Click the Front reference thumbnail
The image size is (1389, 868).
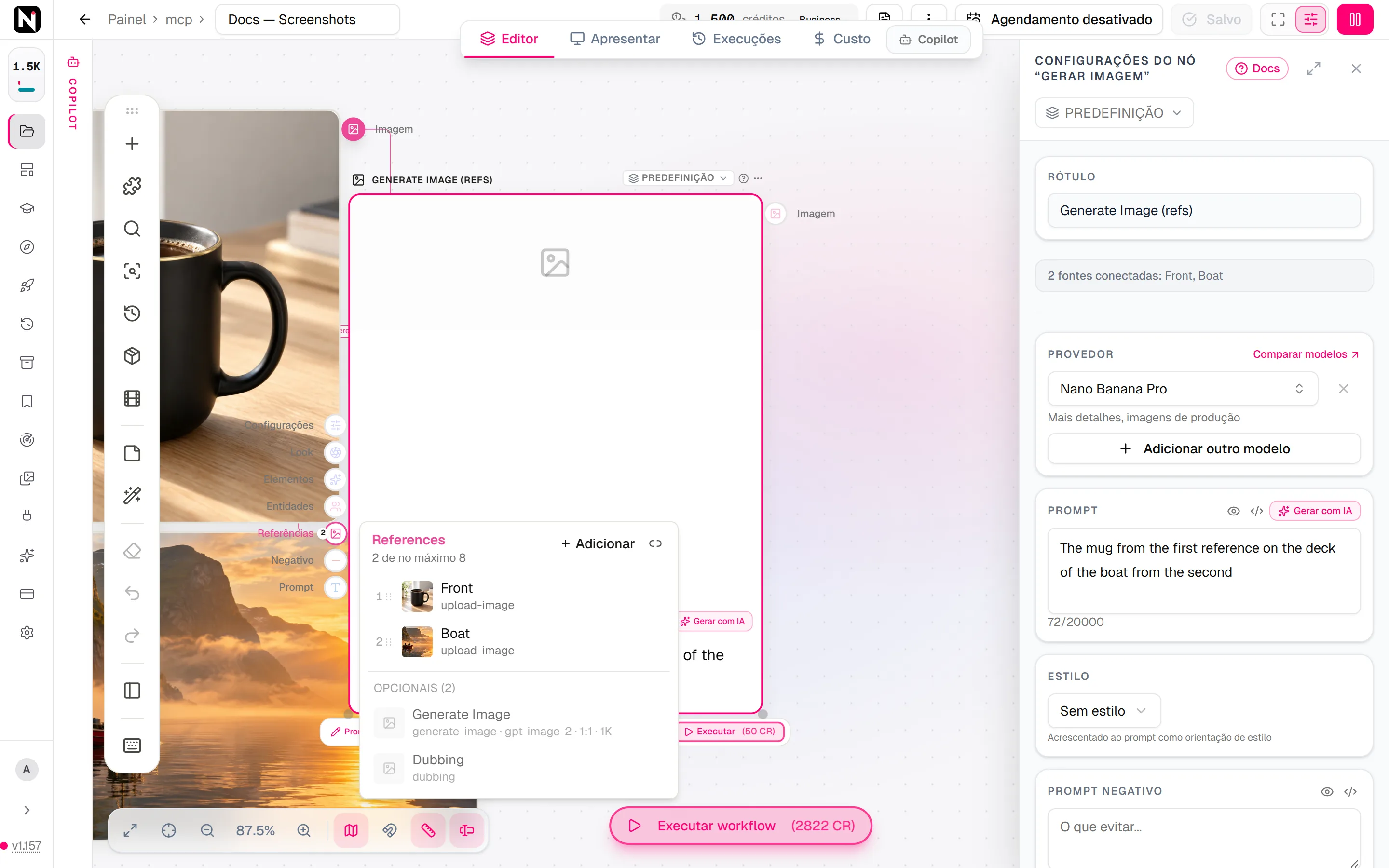pos(417,597)
